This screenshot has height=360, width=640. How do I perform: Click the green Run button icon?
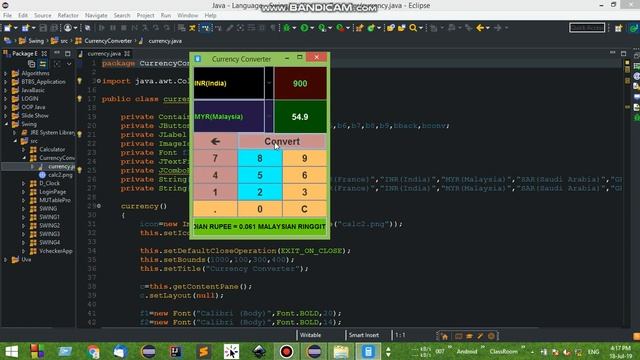[x=304, y=28]
